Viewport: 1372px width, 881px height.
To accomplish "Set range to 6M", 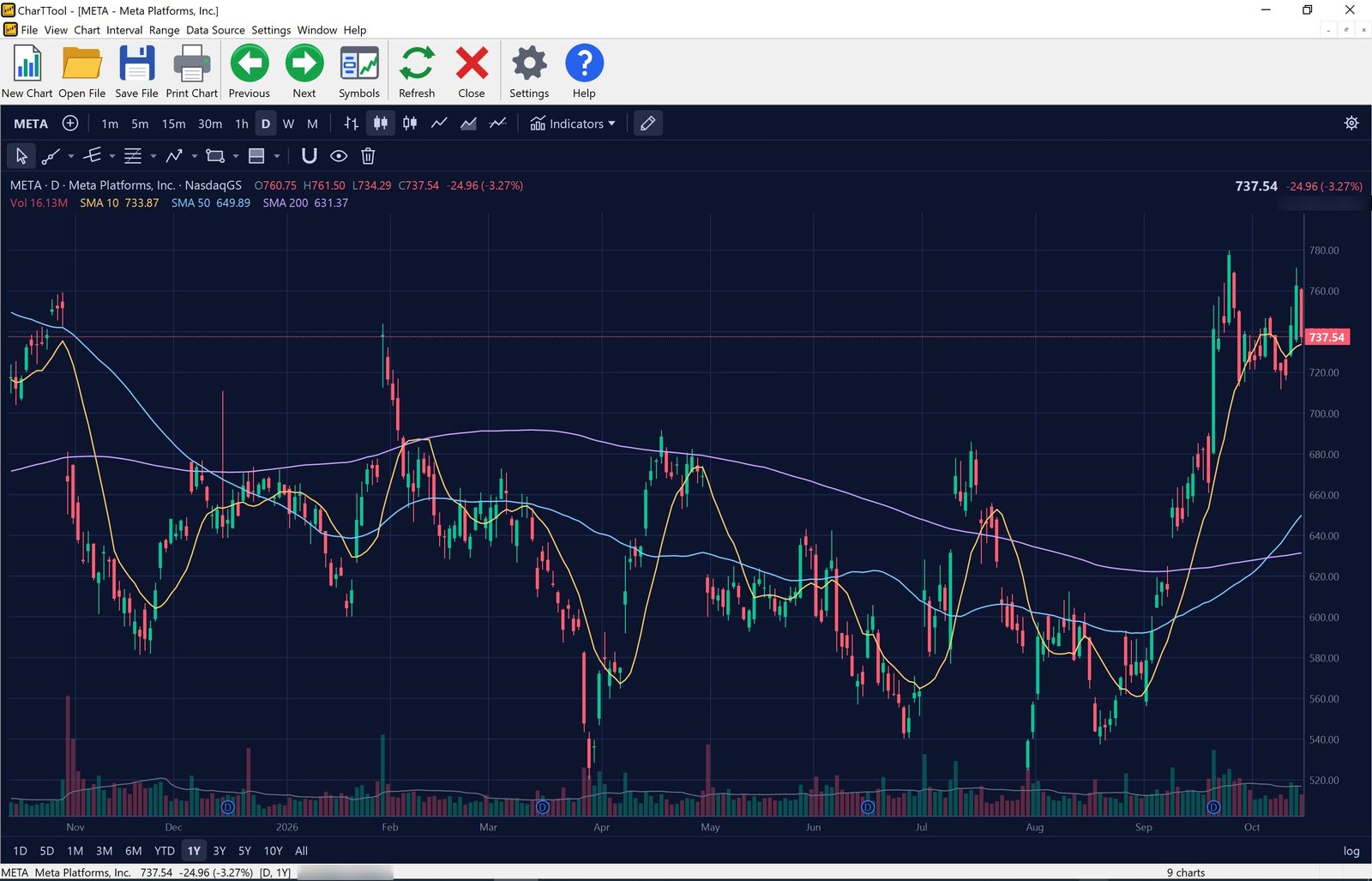I will (133, 851).
